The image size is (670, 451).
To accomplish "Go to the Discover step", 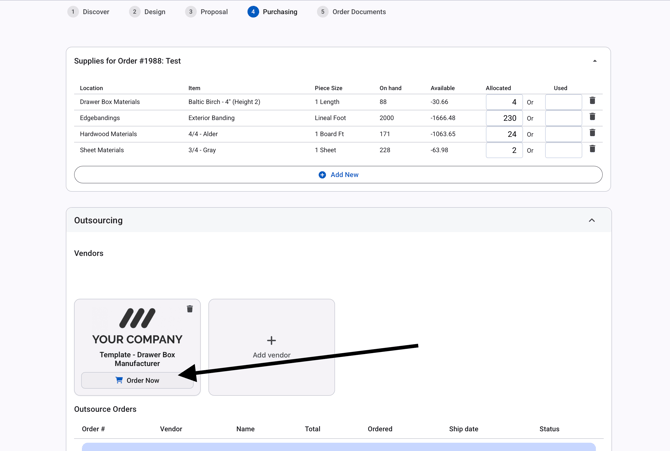I will 88,12.
